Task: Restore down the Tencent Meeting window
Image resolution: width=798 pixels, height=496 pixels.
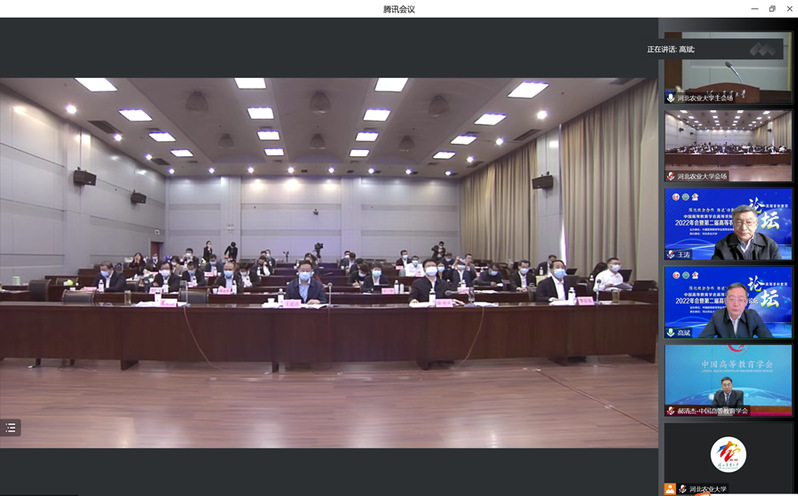Action: pyautogui.click(x=771, y=8)
